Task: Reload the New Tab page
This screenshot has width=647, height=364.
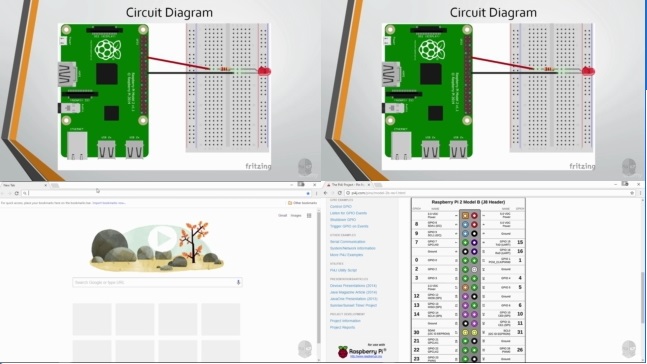Action: [17, 193]
